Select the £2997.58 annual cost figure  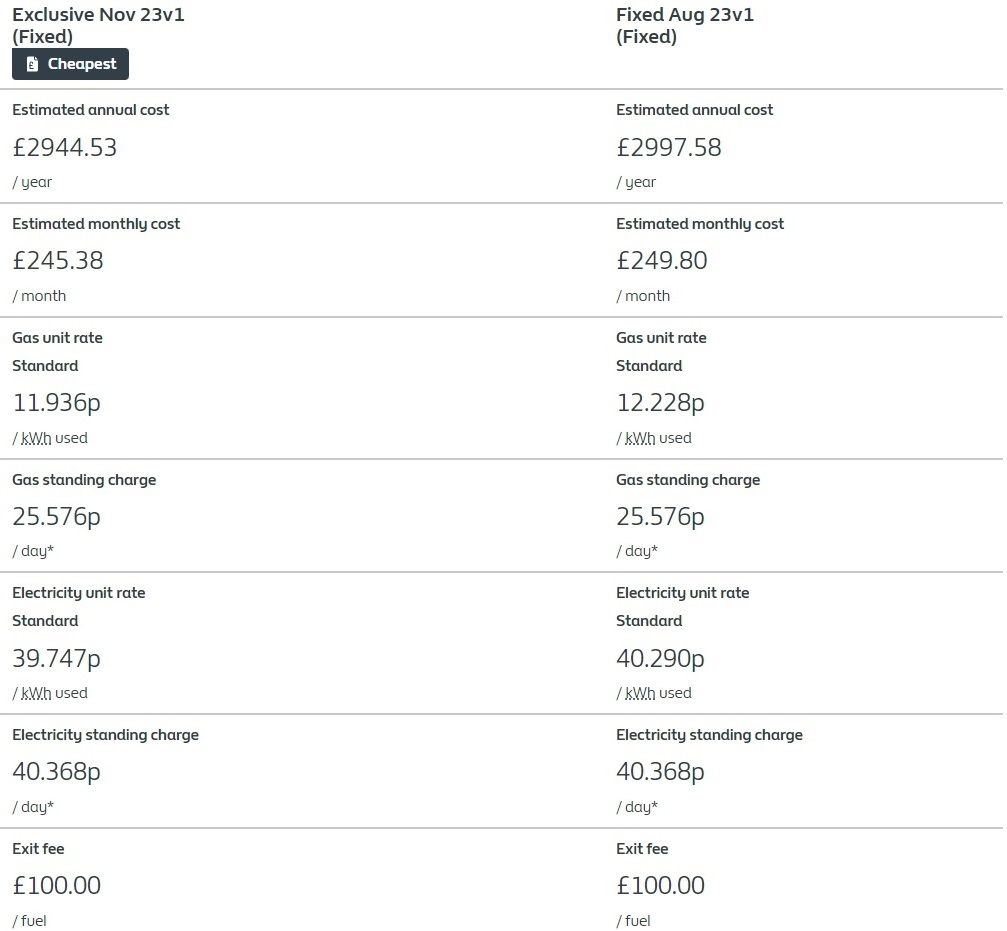click(x=669, y=148)
